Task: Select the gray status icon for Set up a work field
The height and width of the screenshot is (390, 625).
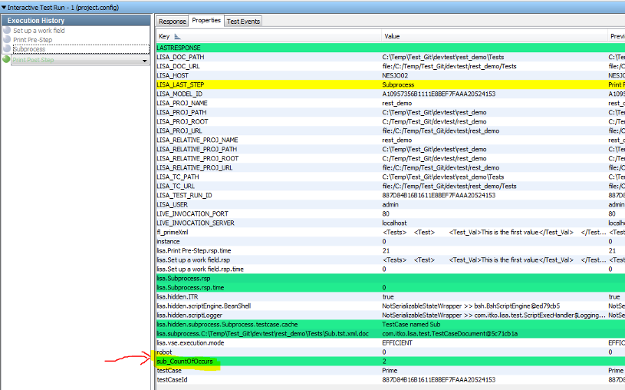Action: 6,30
